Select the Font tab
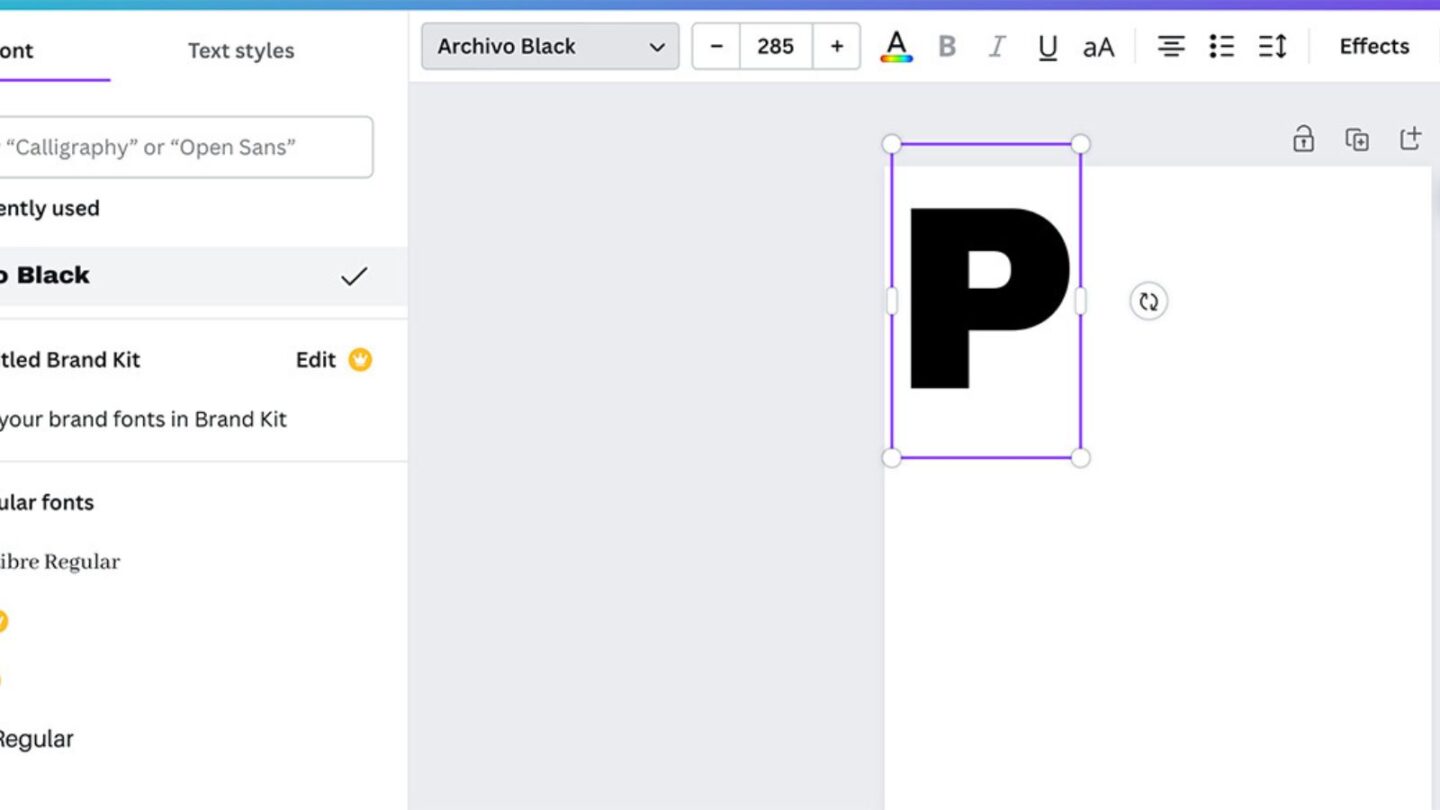1440x810 pixels. [x=17, y=51]
